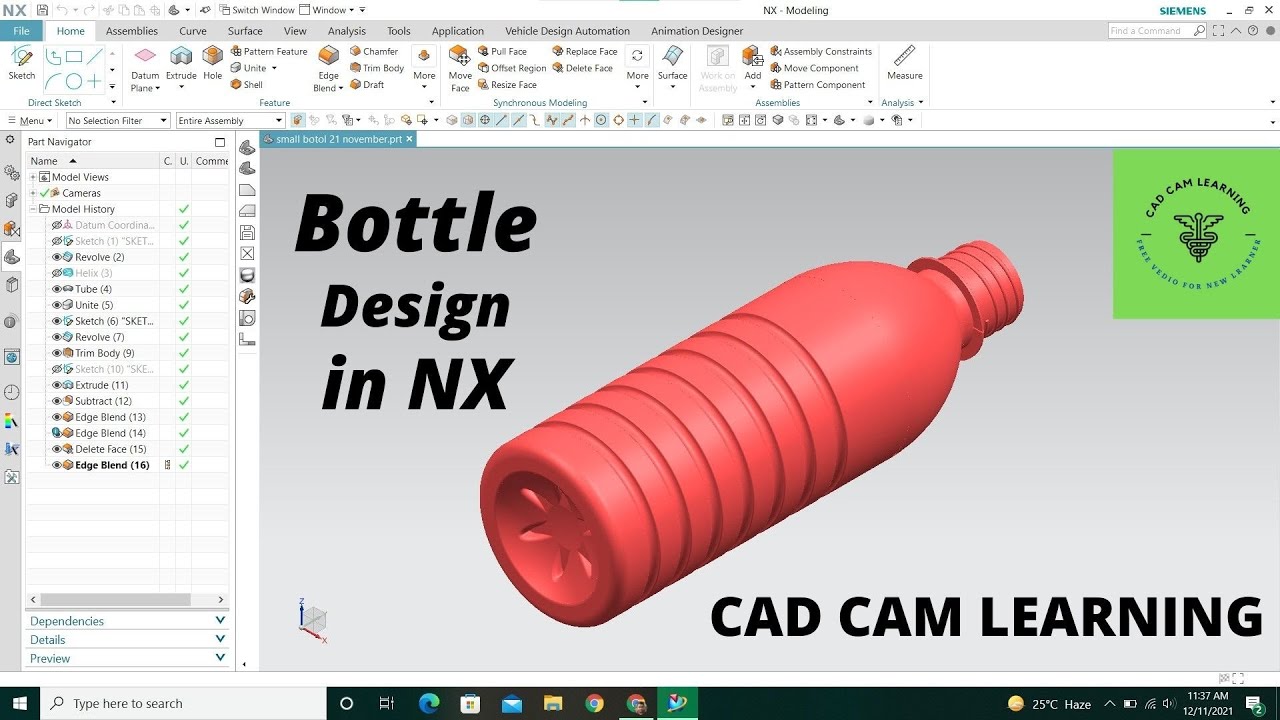Select the Pattern Component command
The image size is (1280, 720).
point(818,85)
